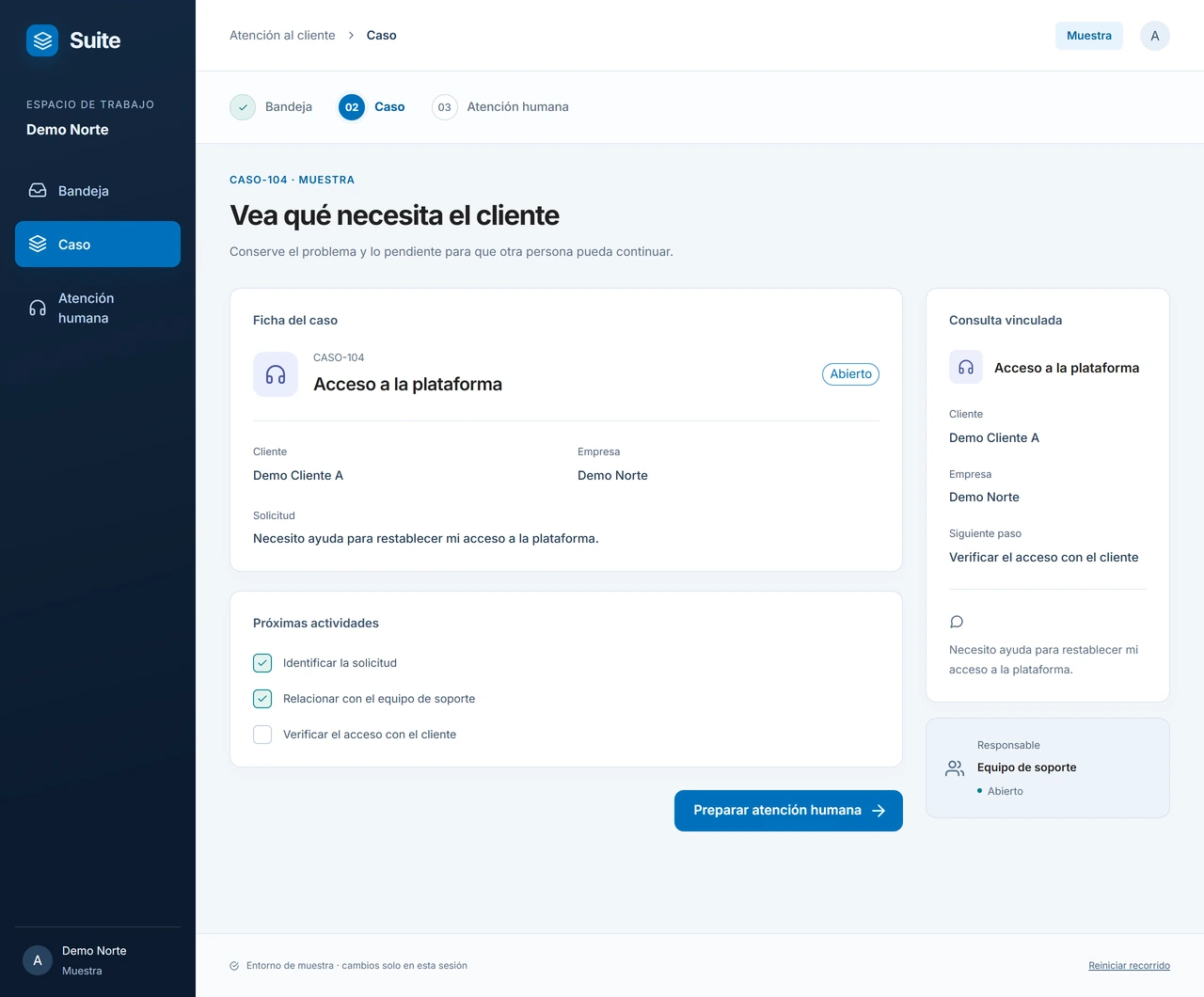1204x997 pixels.
Task: Click the team icon beside Equipo de soporte
Action: click(955, 768)
